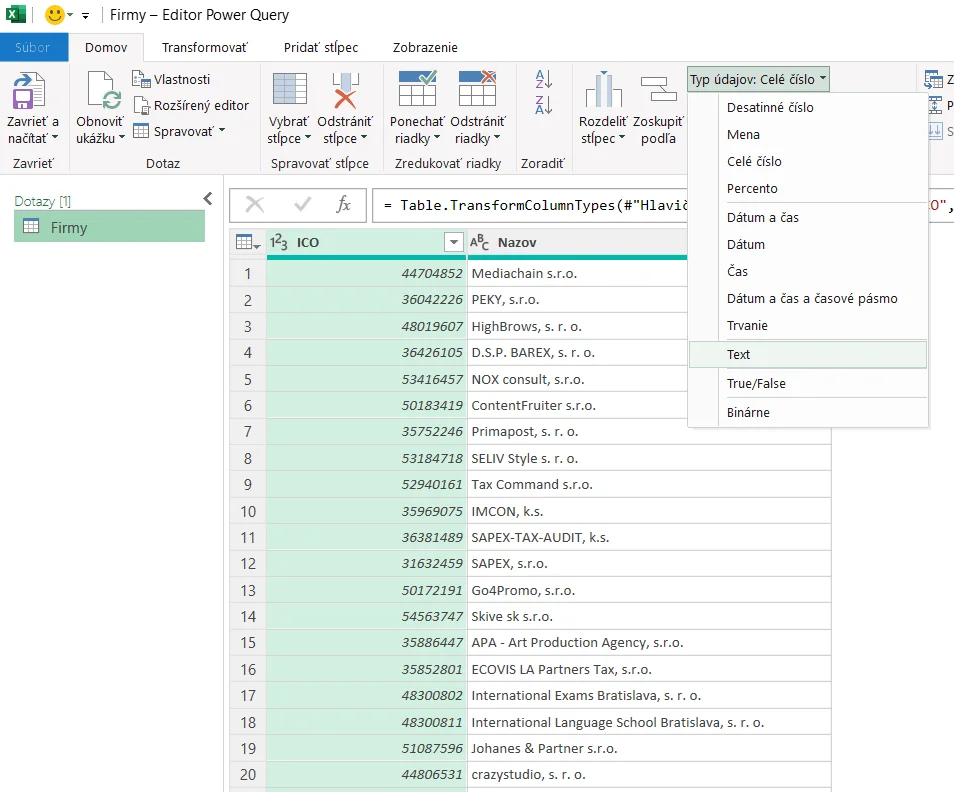Collapse the Typ údajov: Celé číslo dropdown

coord(758,80)
